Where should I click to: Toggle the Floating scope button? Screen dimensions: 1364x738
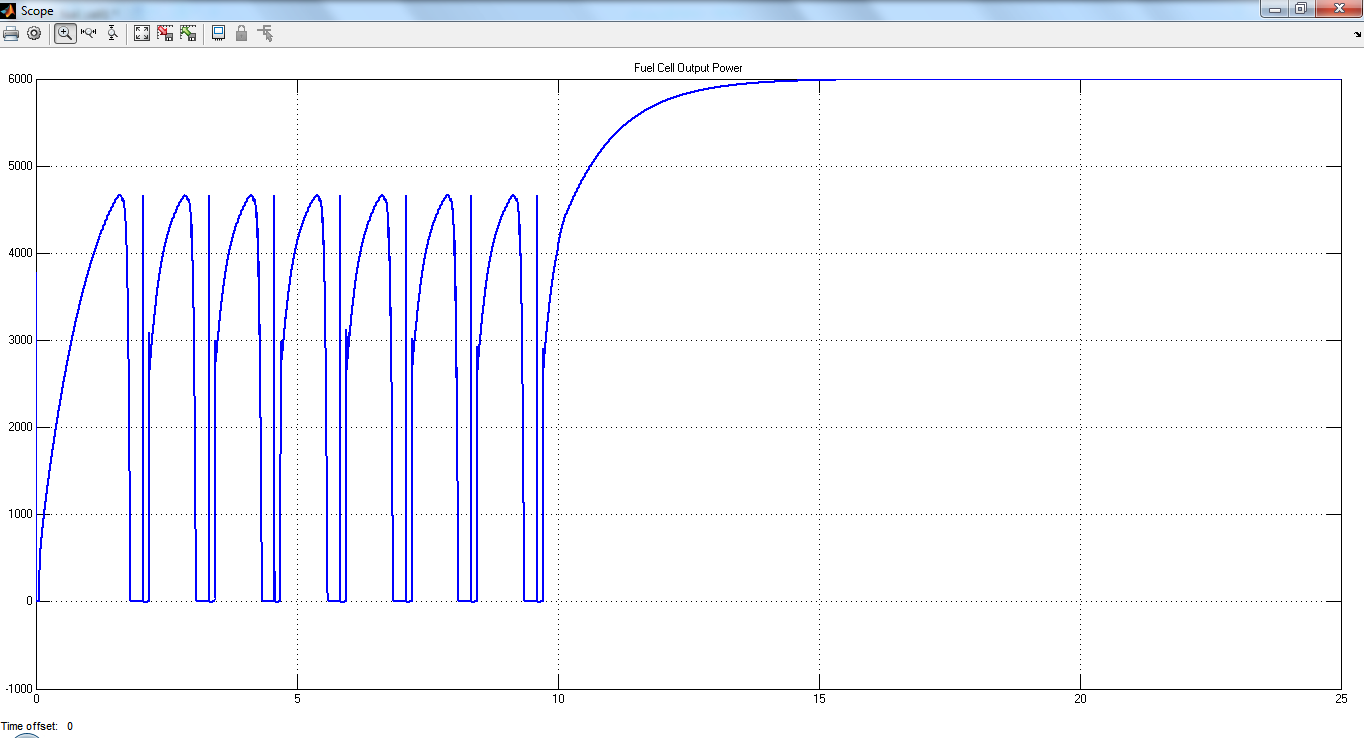coord(218,33)
